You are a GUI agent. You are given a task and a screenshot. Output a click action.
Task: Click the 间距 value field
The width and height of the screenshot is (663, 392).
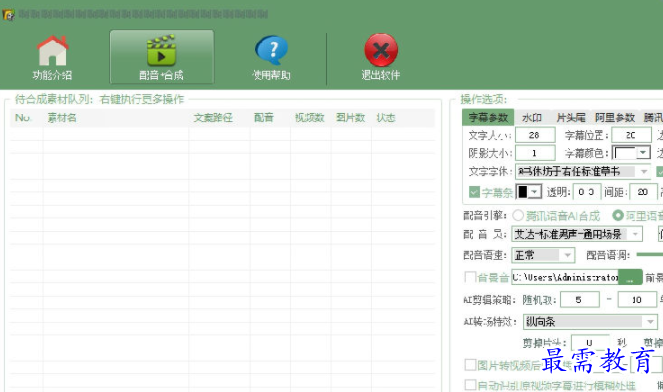643,192
